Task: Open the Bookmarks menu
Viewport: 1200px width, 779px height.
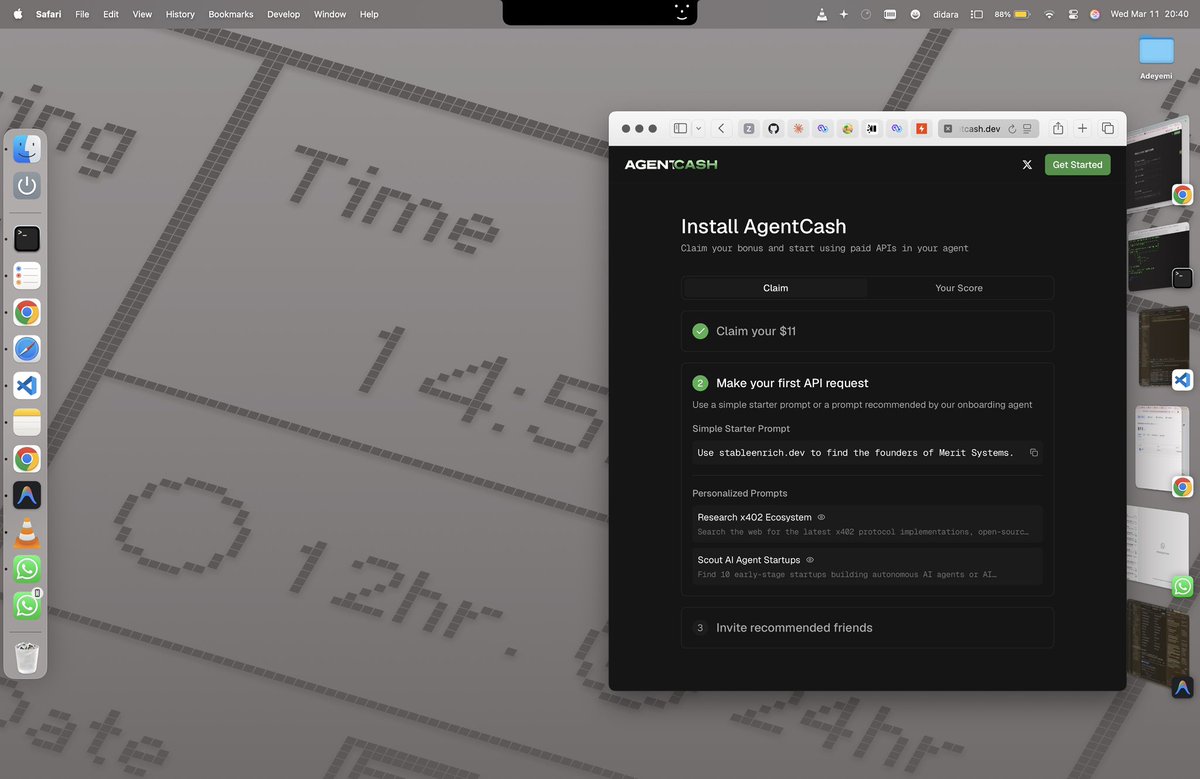Action: [x=231, y=15]
